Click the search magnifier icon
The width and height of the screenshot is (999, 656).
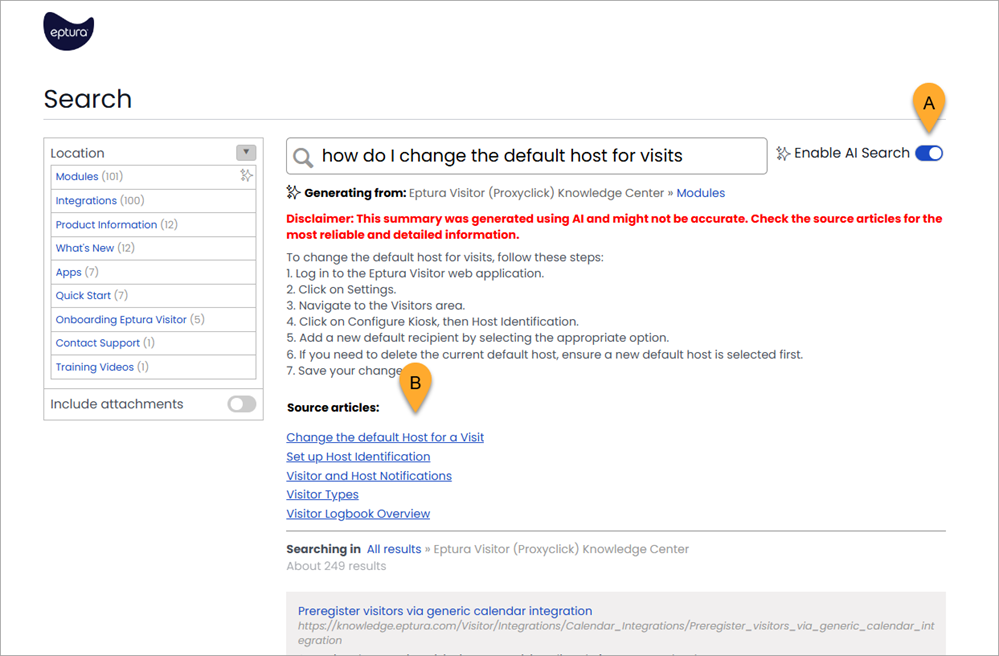click(x=303, y=156)
